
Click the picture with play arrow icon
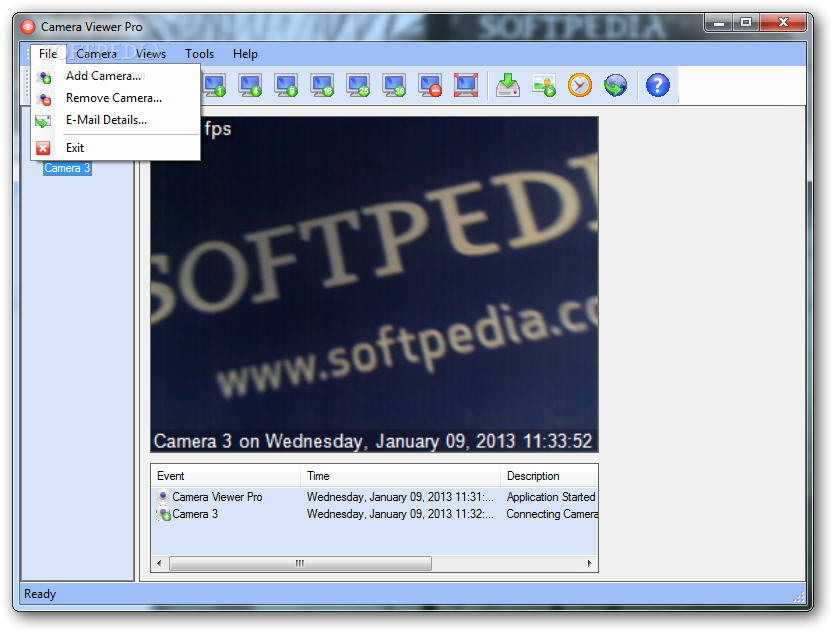click(x=544, y=85)
